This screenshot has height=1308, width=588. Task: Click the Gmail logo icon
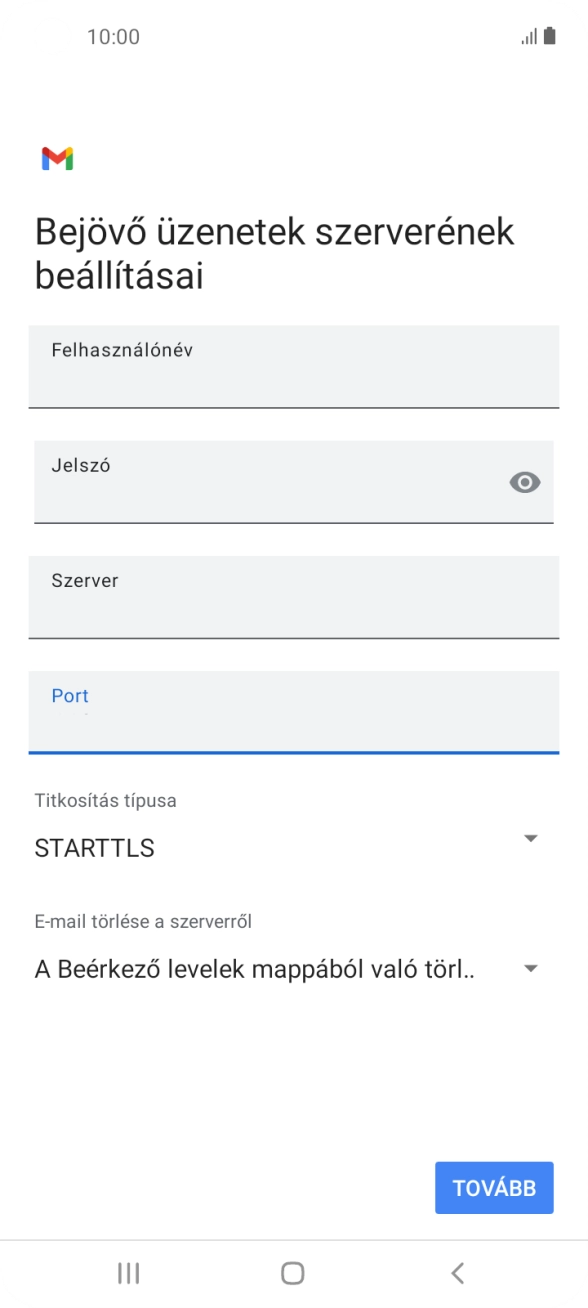tap(58, 158)
